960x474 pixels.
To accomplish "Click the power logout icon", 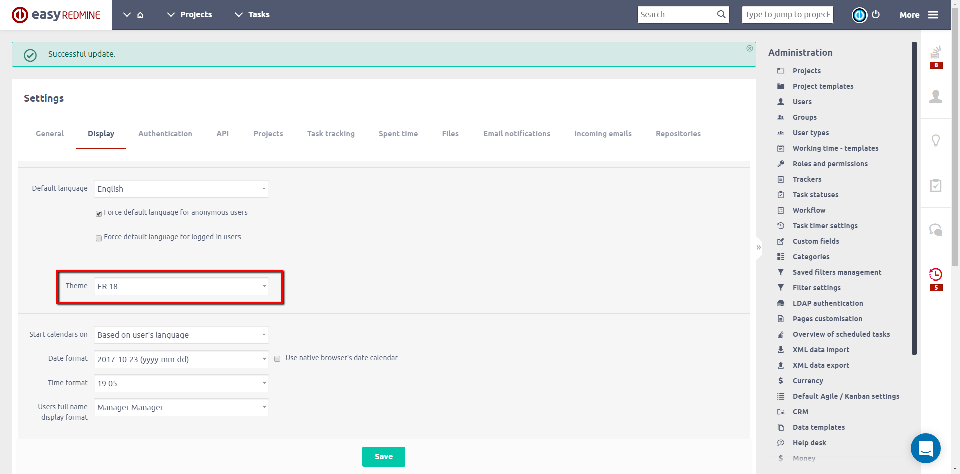I will tap(876, 15).
